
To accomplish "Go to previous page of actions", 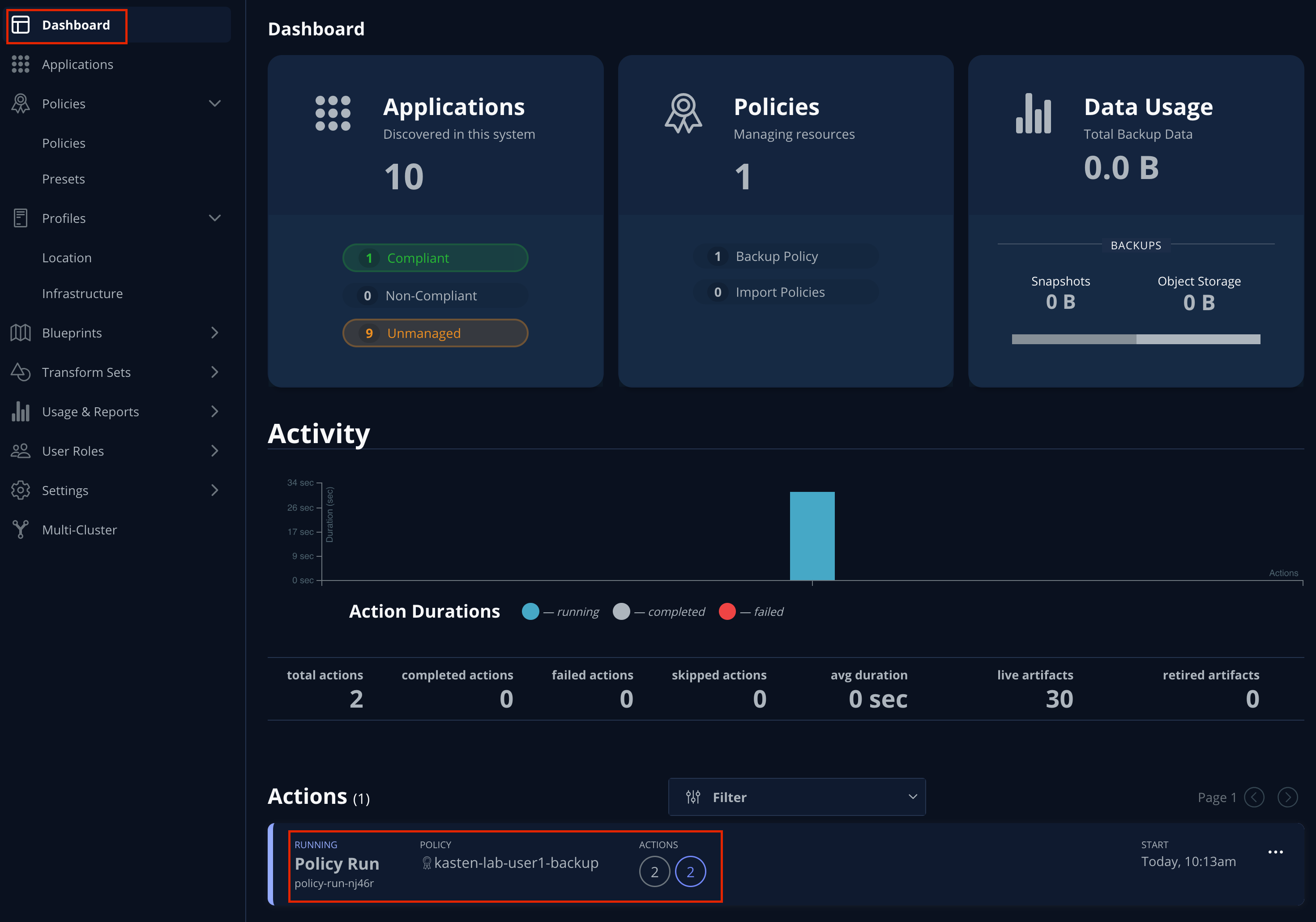I will pyautogui.click(x=1254, y=797).
